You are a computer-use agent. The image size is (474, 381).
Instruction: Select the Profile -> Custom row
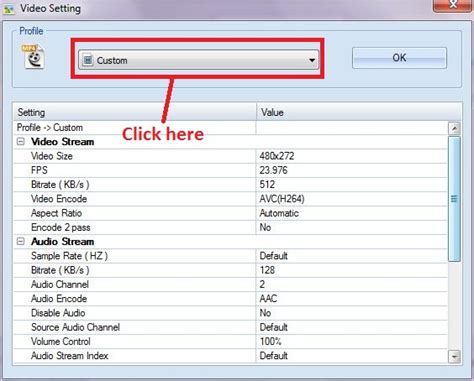(x=231, y=128)
